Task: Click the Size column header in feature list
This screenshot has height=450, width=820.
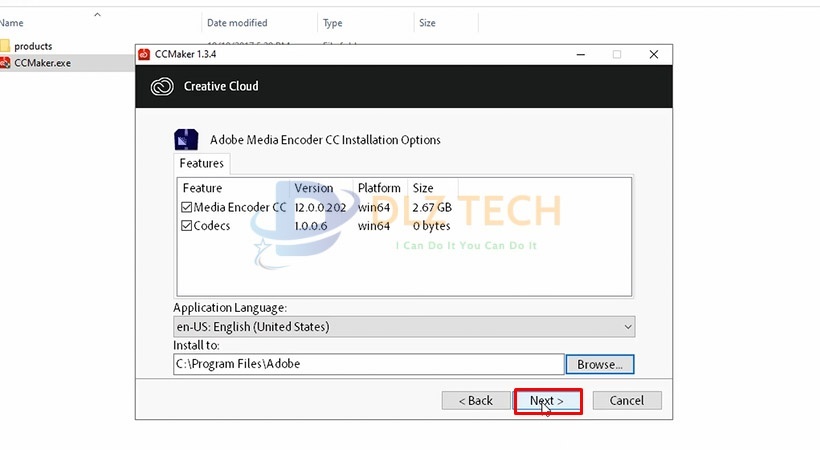Action: click(x=423, y=188)
